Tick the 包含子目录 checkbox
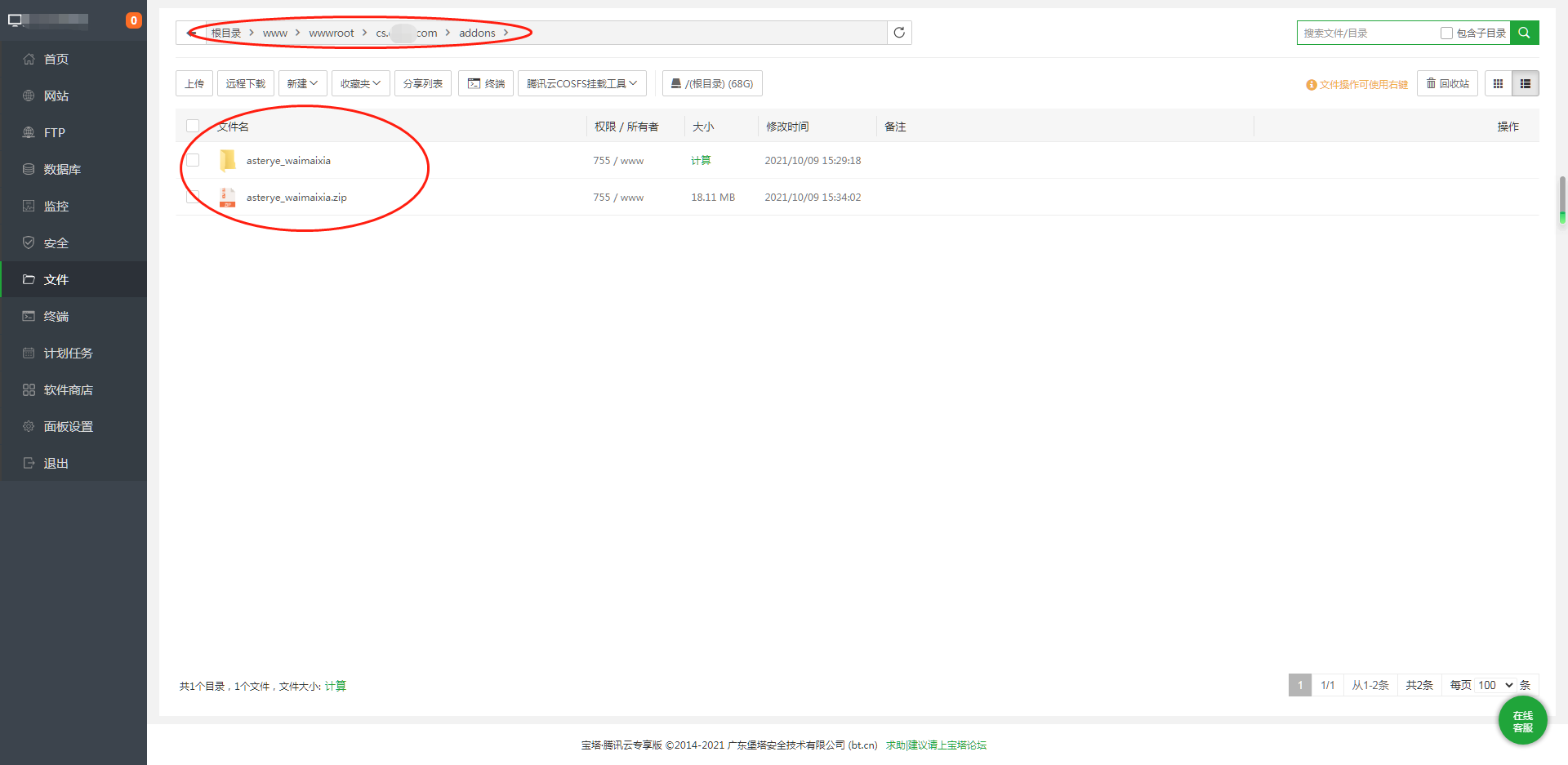 1446,33
